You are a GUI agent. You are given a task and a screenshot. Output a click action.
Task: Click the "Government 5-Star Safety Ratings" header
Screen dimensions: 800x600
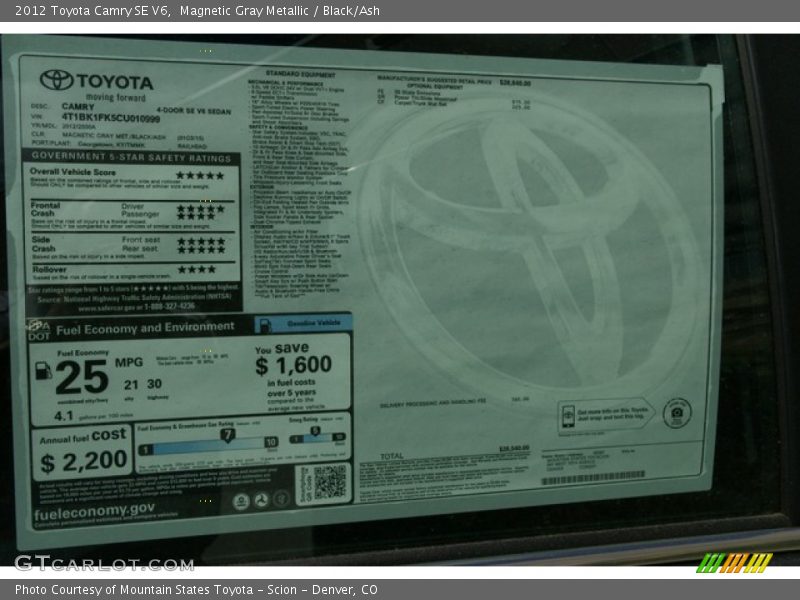pyautogui.click(x=131, y=158)
